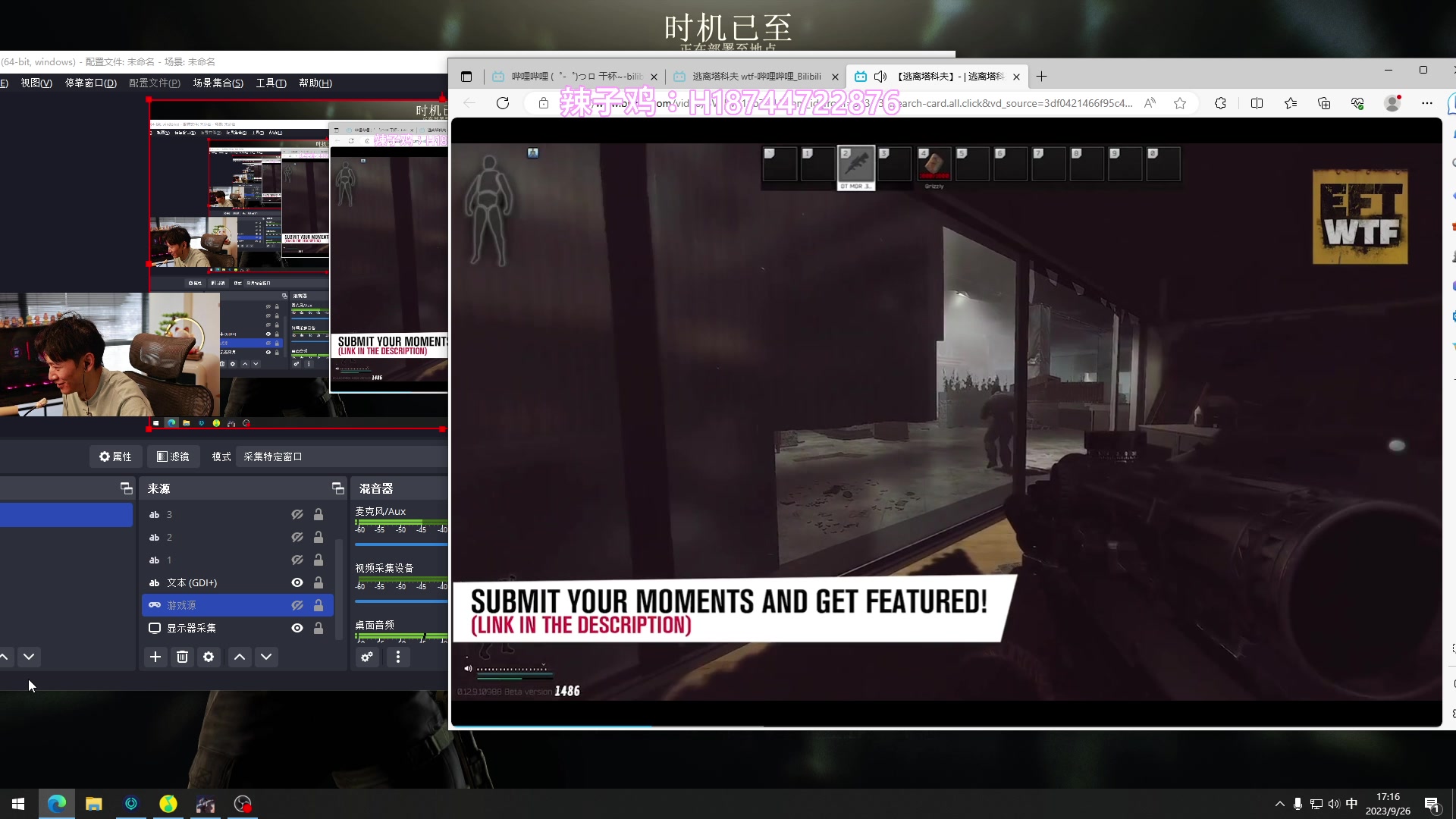Show hidden system tray icons
Screen dimensions: 1456x819
coord(1280,804)
